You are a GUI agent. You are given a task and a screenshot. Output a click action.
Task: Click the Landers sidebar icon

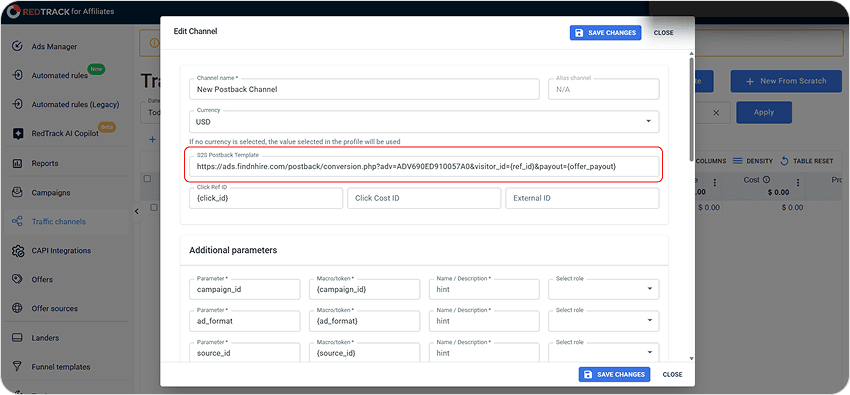pos(17,338)
